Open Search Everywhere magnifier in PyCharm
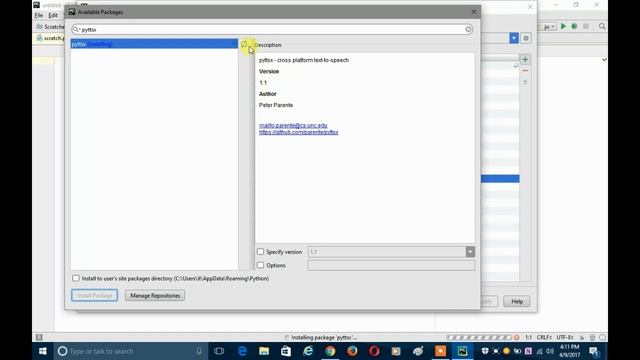 [602, 26]
